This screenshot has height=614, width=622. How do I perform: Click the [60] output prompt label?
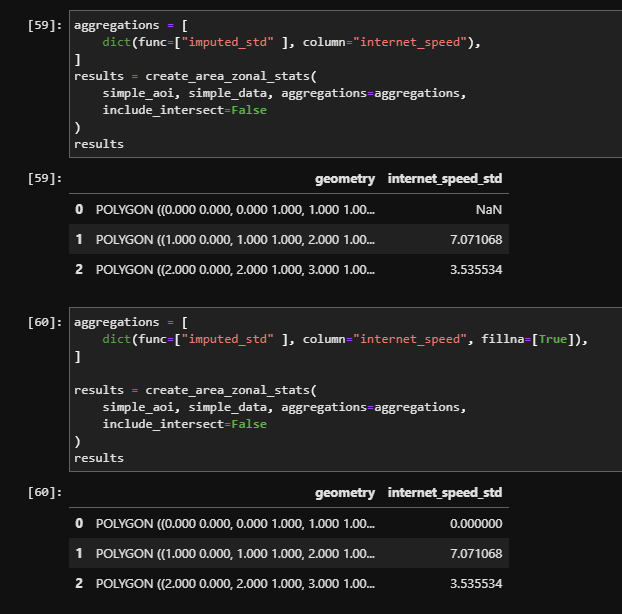[45, 492]
